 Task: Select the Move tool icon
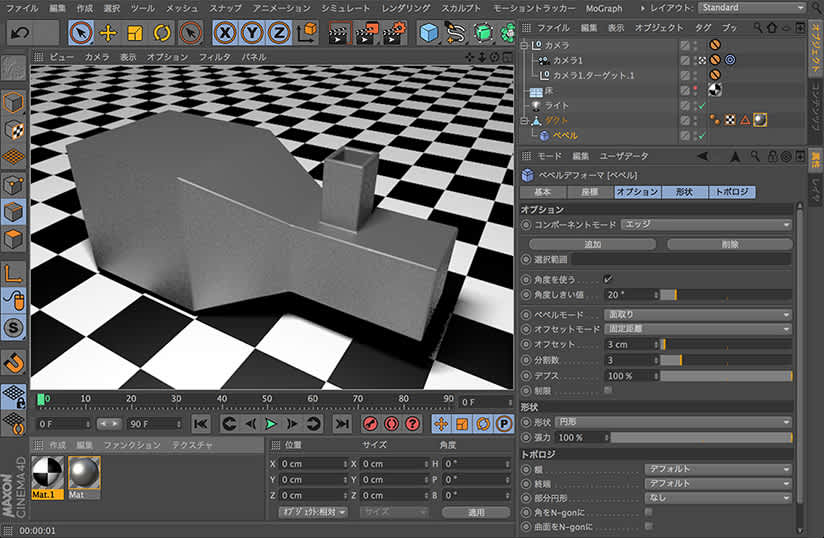coord(108,33)
